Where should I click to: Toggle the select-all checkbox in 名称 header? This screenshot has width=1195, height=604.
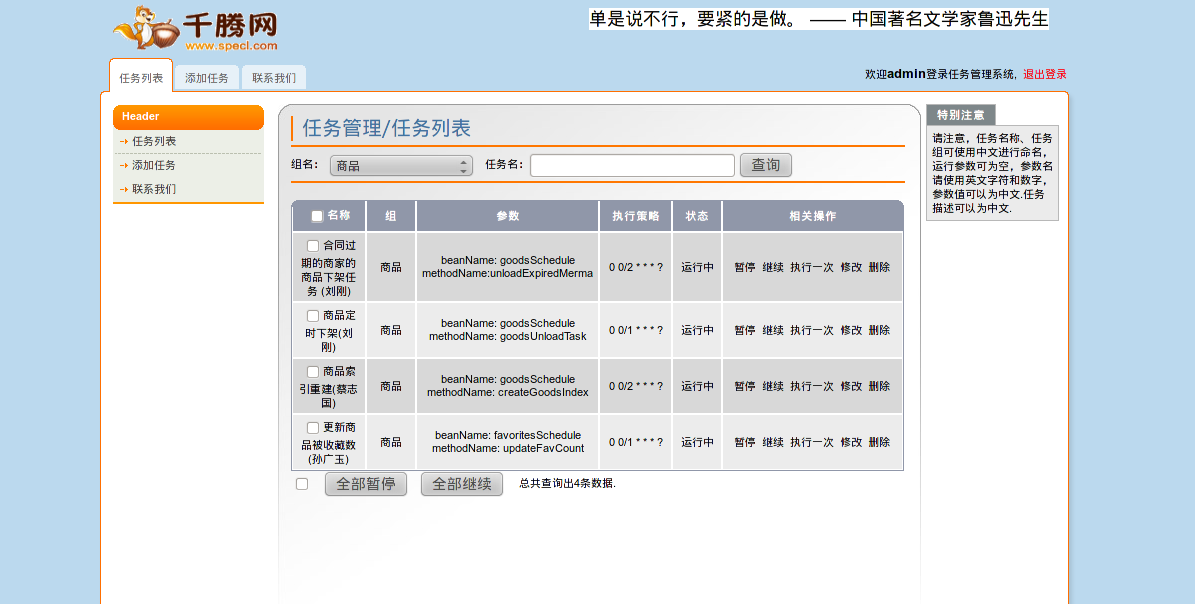pos(317,216)
